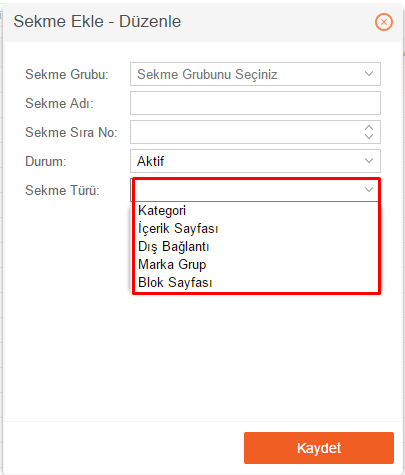Increase Sekme Sıra No with the up arrow
This screenshot has height=475, width=405.
coord(369,128)
